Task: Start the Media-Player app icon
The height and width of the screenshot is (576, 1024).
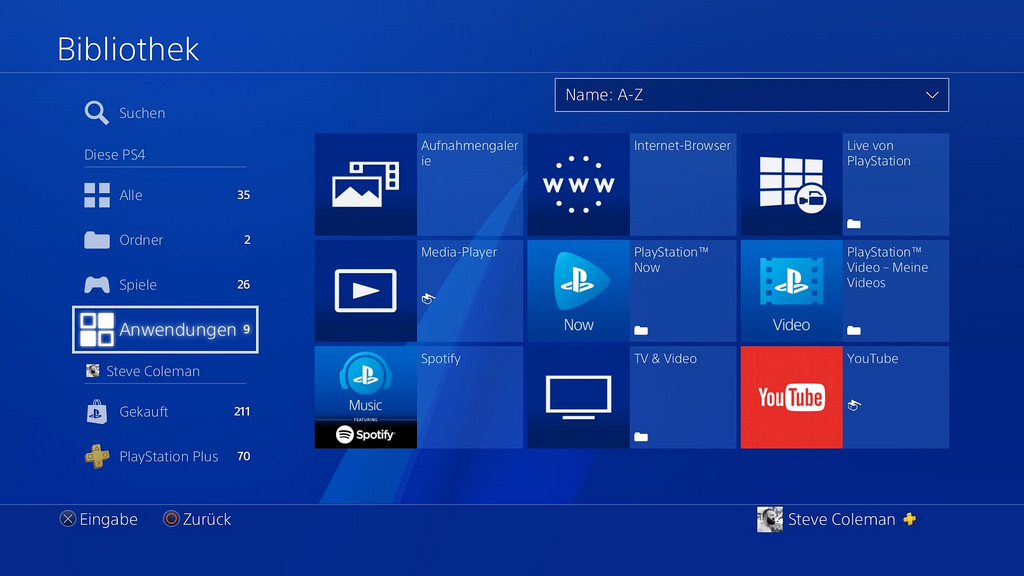Action: pyautogui.click(x=365, y=291)
